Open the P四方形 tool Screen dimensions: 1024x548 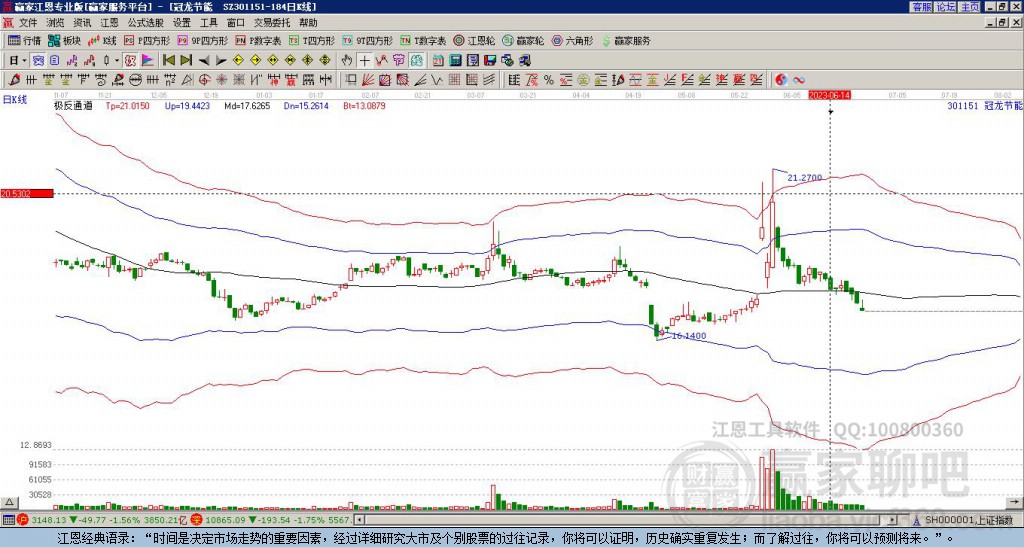pyautogui.click(x=147, y=40)
